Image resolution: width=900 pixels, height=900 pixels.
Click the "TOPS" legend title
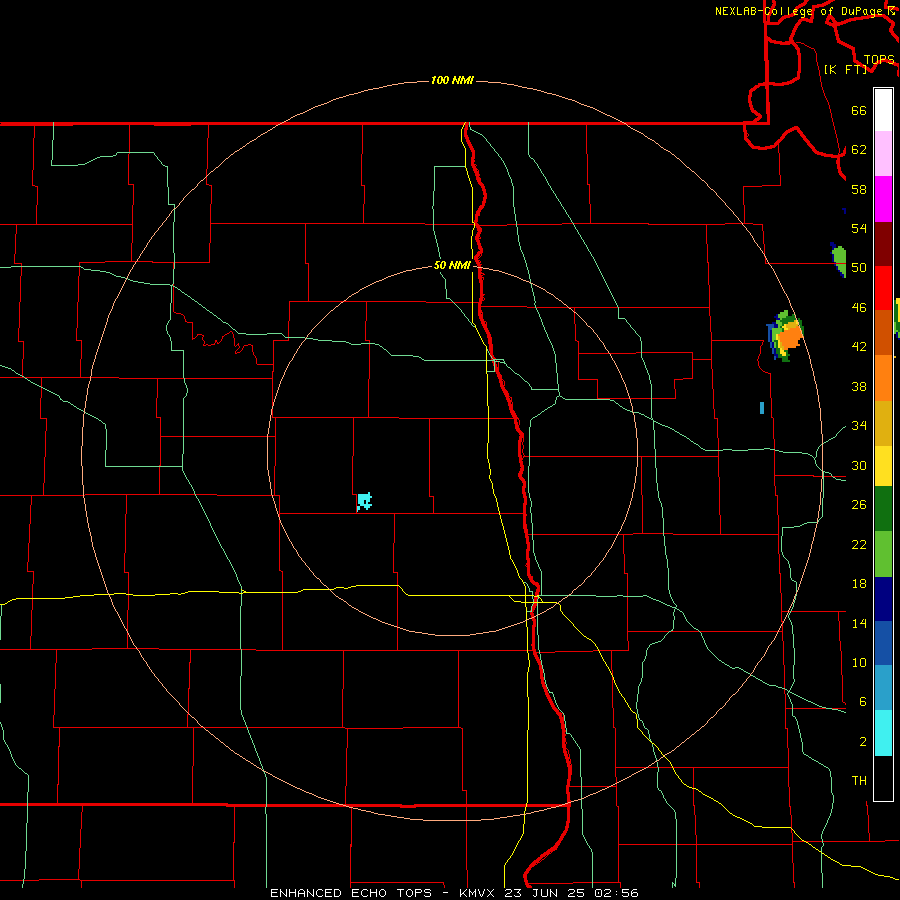coord(879,59)
